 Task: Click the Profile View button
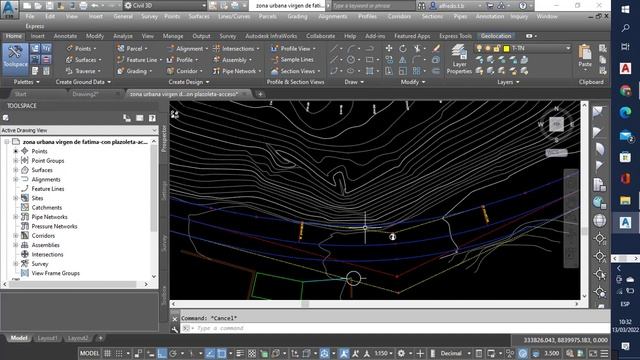coord(293,49)
